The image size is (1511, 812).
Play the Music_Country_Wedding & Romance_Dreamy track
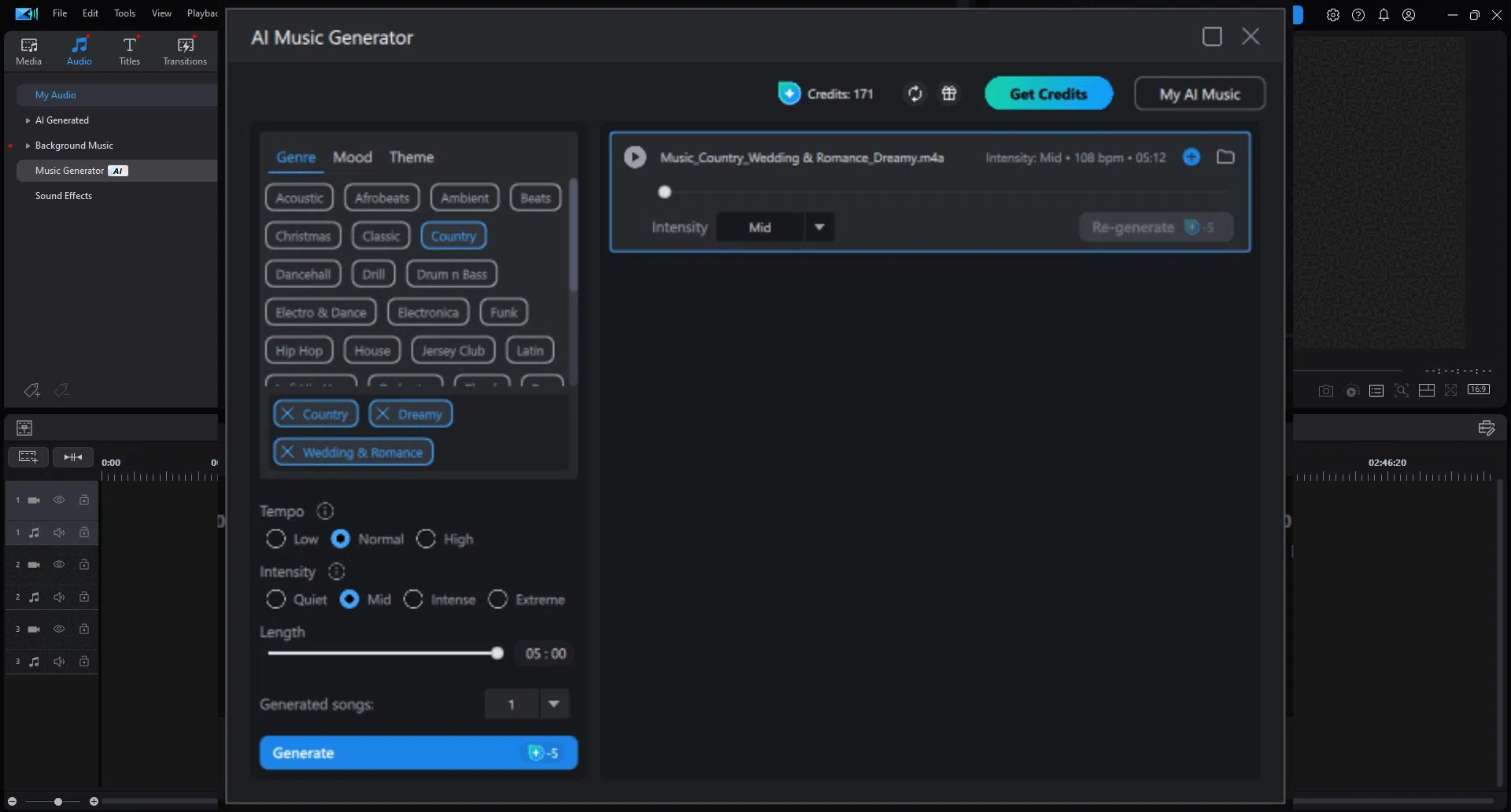pos(635,157)
